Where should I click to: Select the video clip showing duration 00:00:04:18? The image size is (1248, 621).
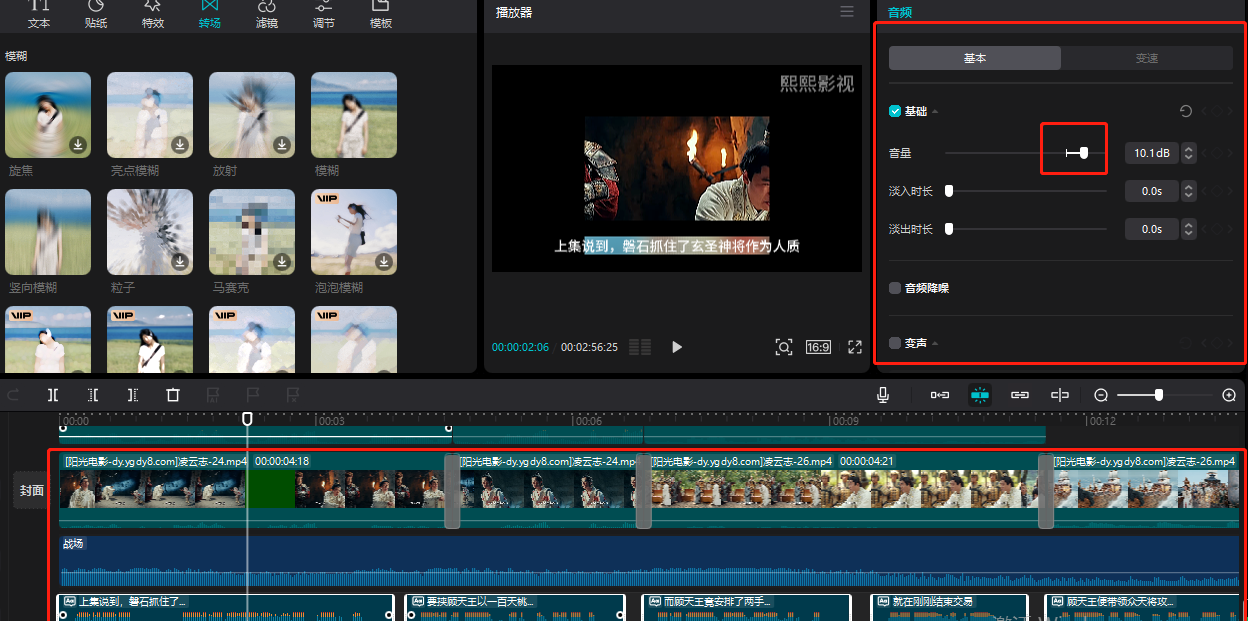tap(252, 490)
